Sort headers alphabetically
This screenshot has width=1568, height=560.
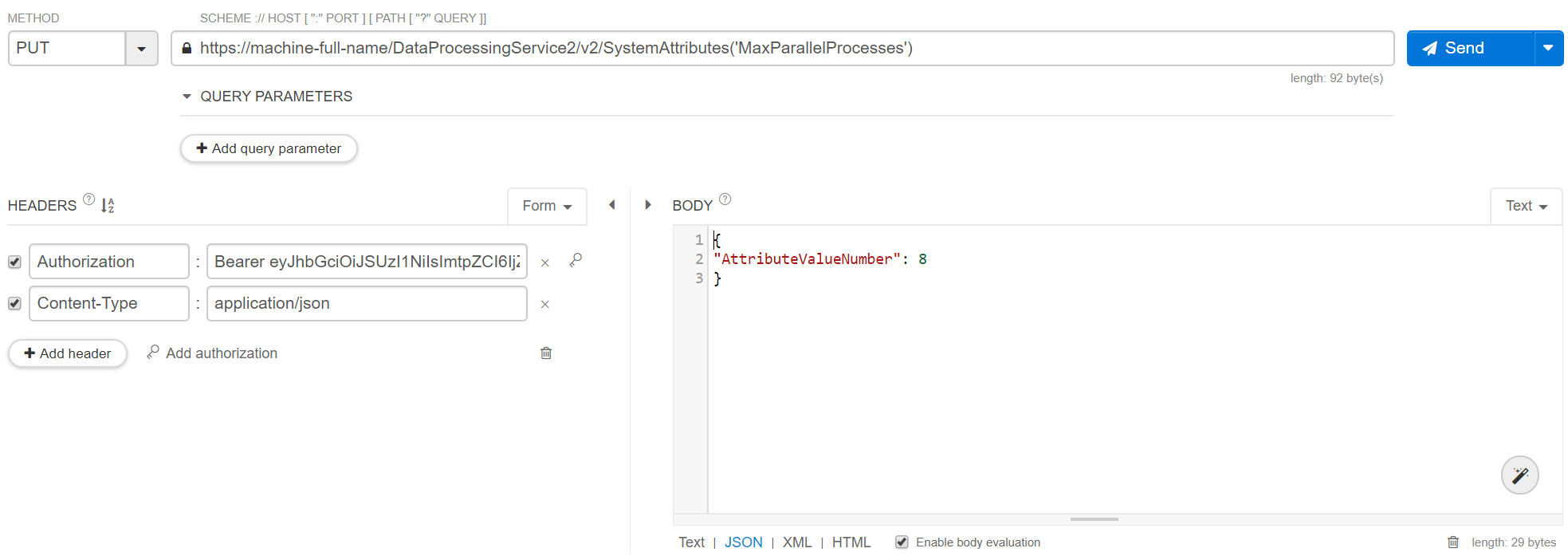[x=108, y=206]
